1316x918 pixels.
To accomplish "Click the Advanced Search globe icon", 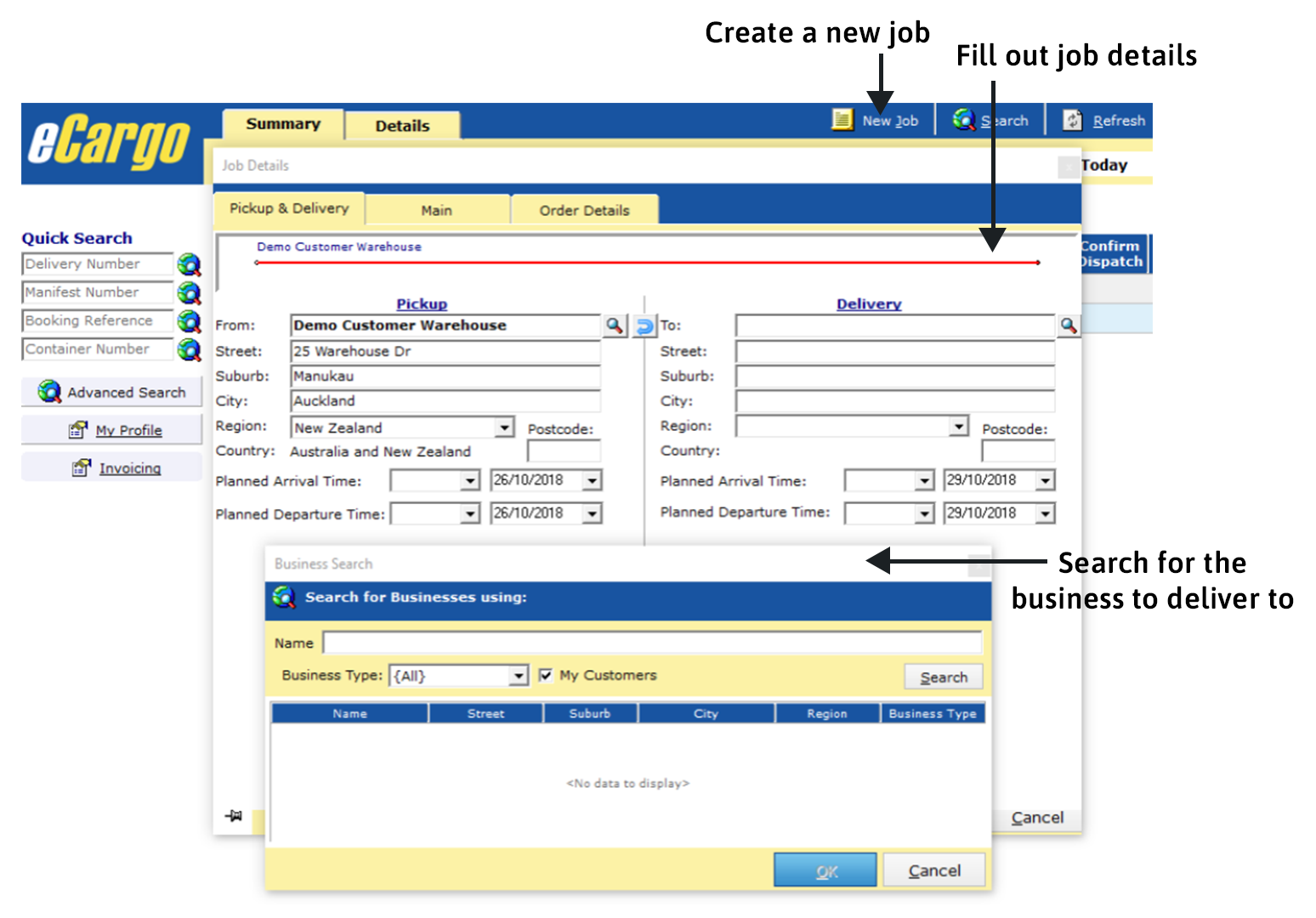I will 49,392.
